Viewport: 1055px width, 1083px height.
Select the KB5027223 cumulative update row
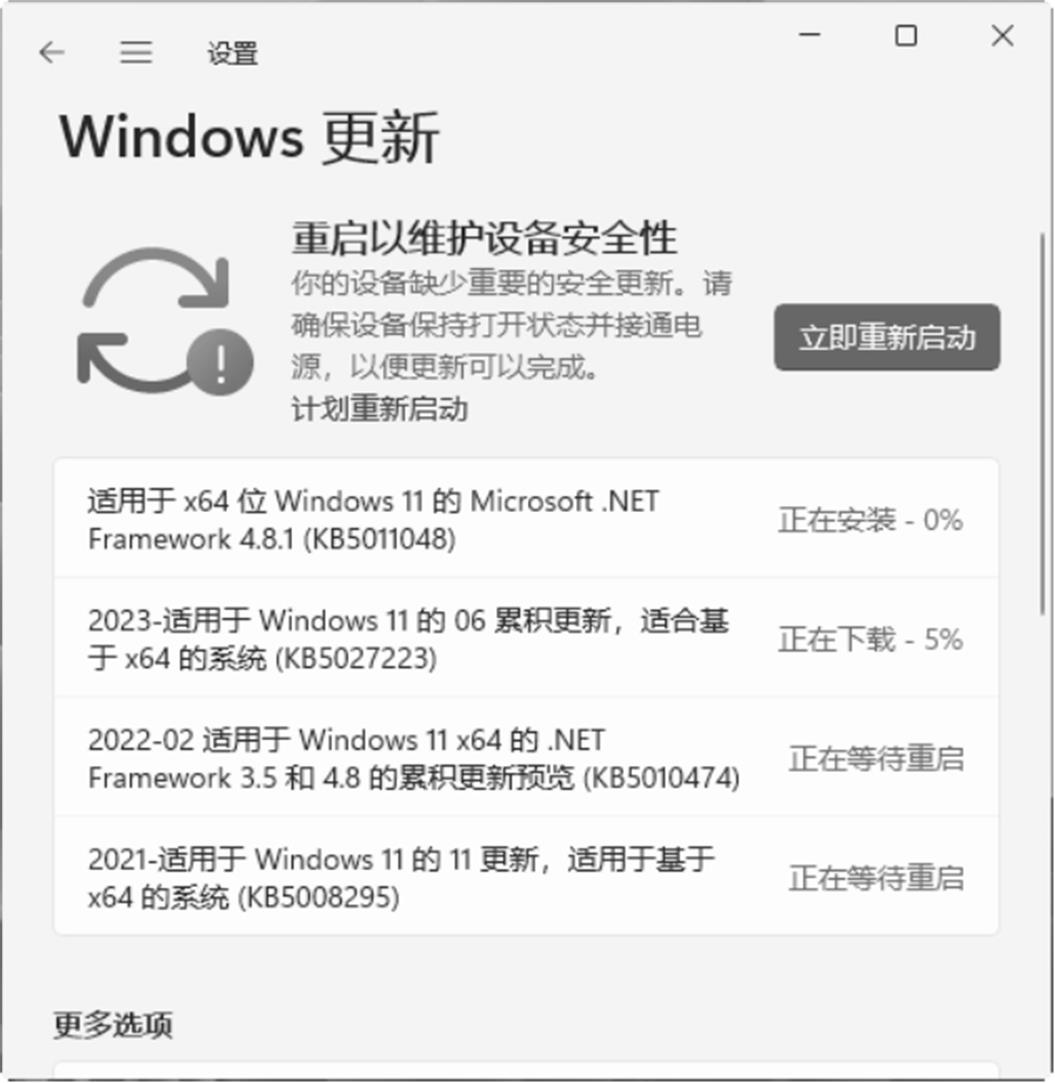[526, 638]
